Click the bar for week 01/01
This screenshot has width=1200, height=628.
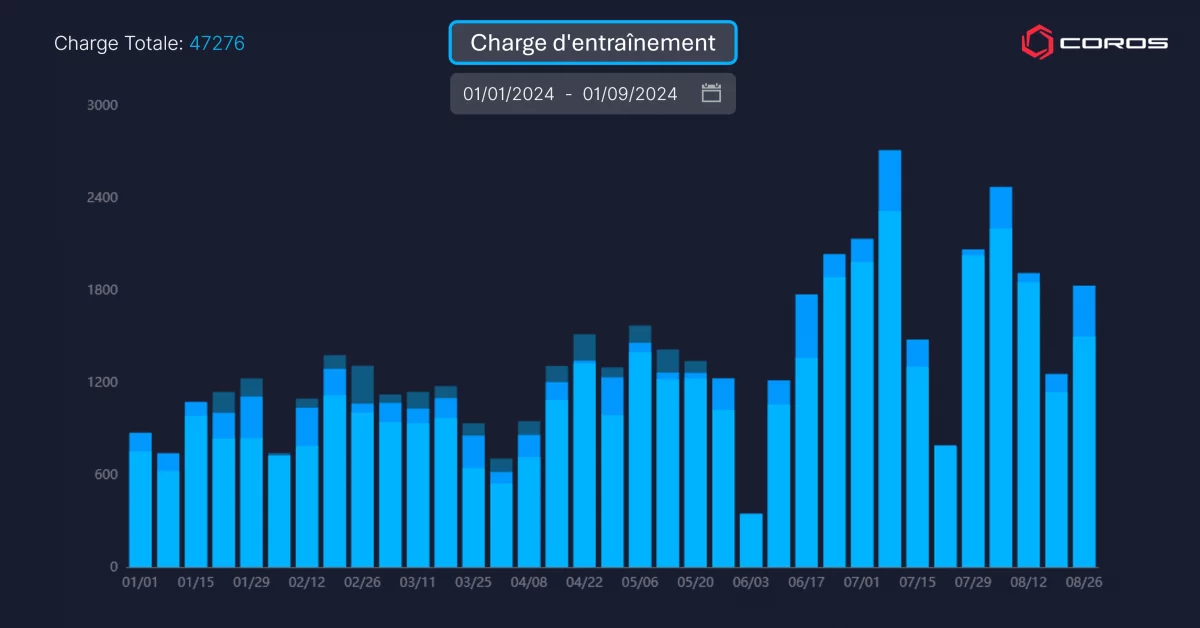(x=141, y=500)
